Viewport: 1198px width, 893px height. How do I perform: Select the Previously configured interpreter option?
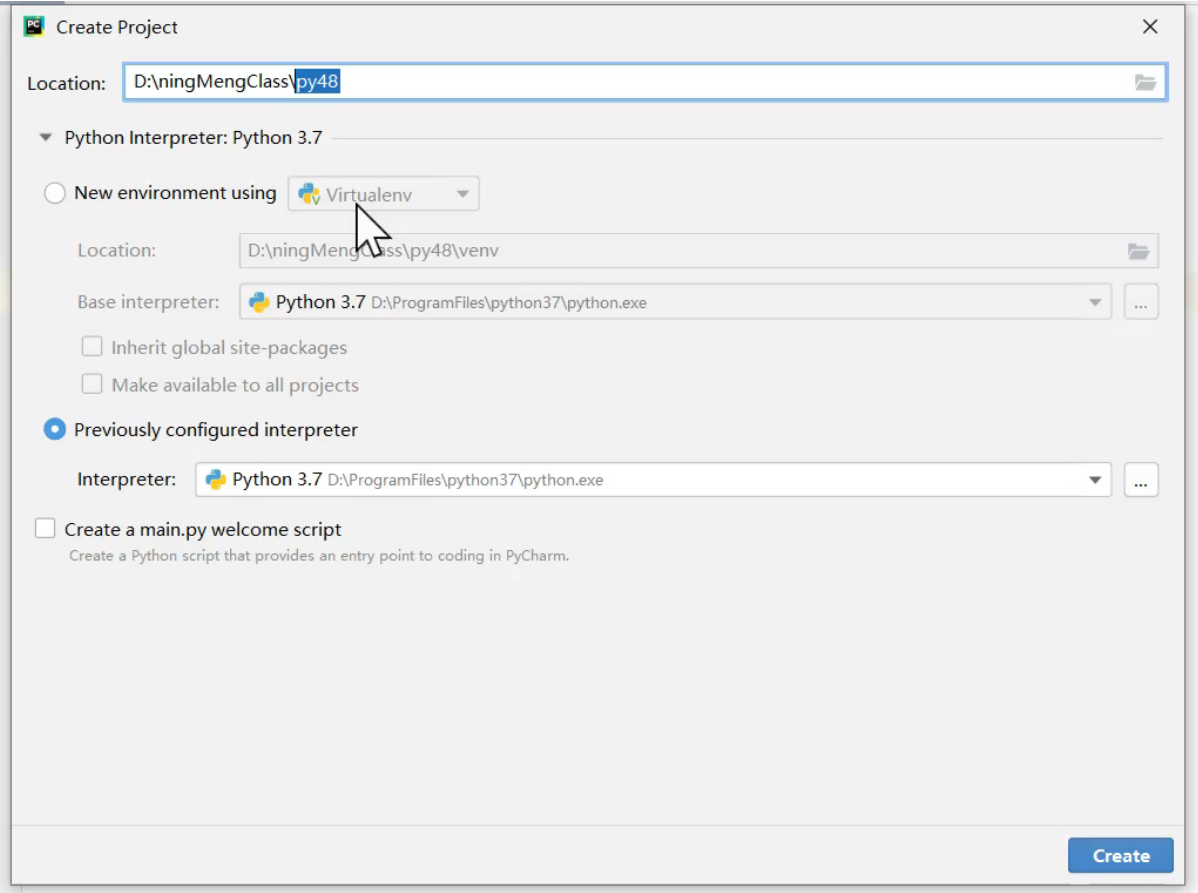point(55,430)
